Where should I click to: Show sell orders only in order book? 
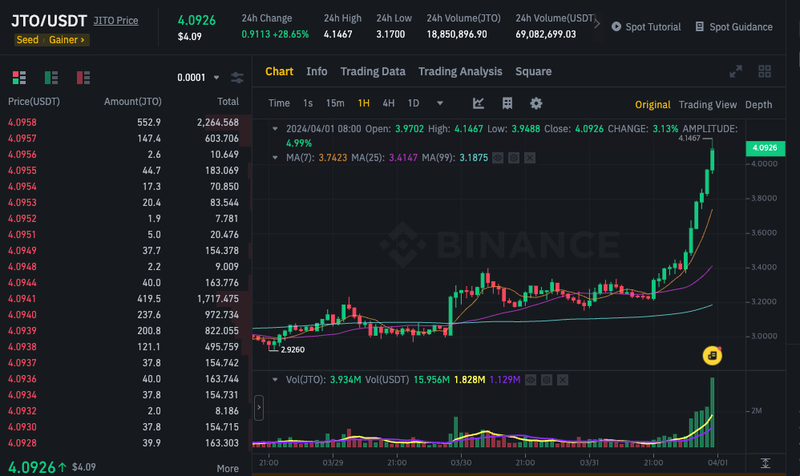point(83,78)
